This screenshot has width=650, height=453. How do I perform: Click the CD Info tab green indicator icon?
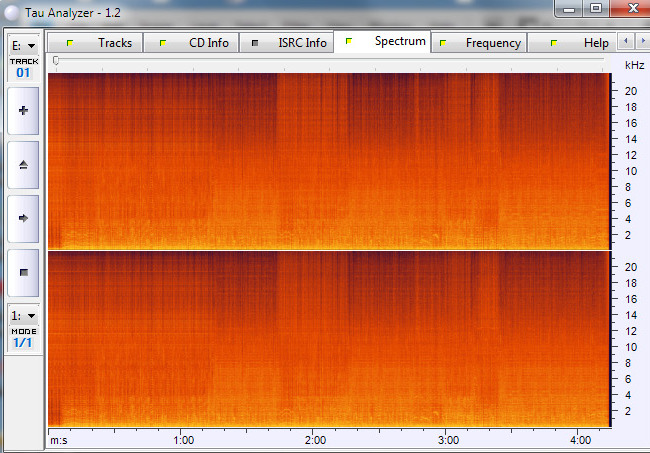point(163,43)
